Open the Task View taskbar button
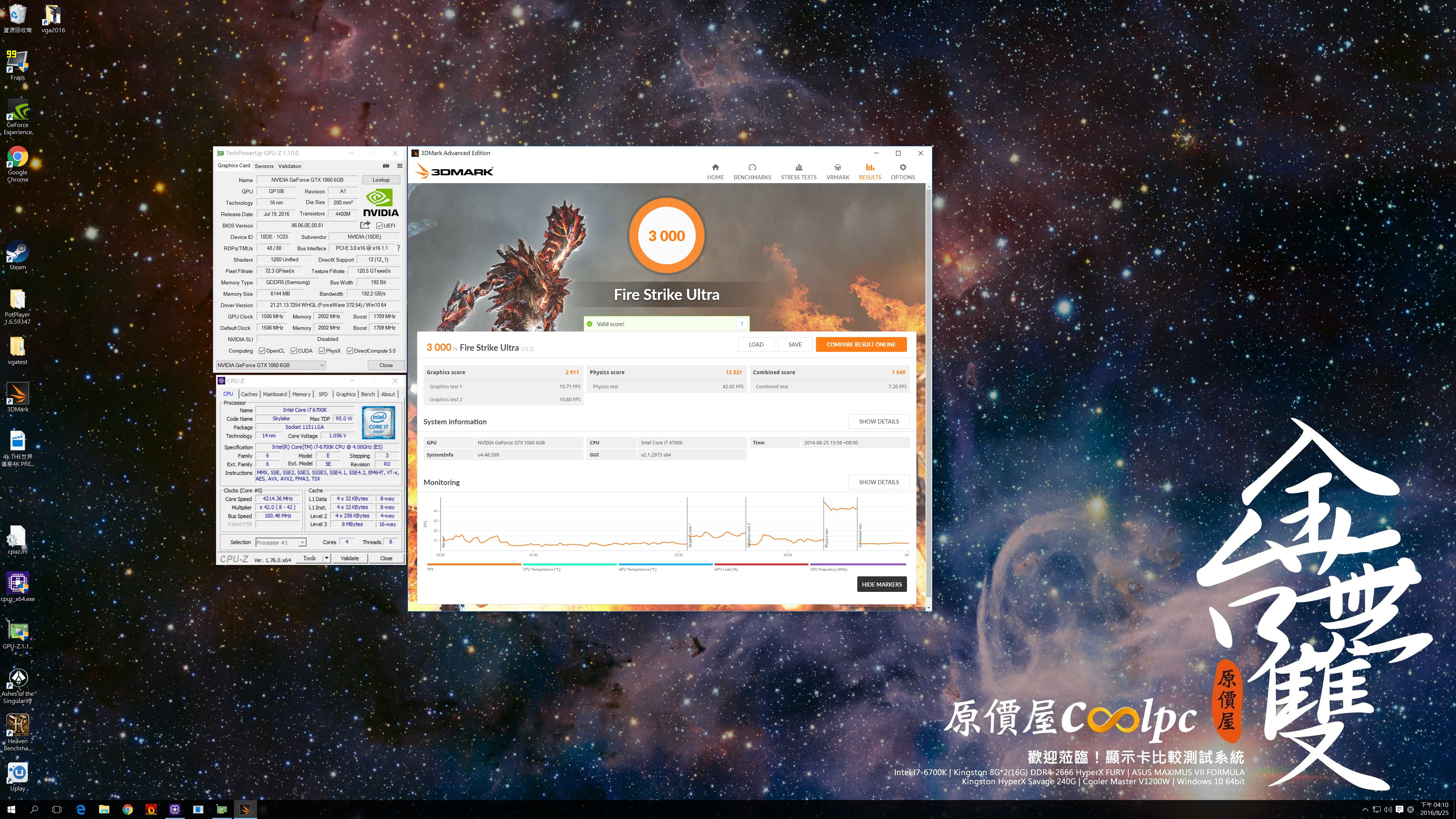Viewport: 1456px width, 819px height. click(56, 810)
